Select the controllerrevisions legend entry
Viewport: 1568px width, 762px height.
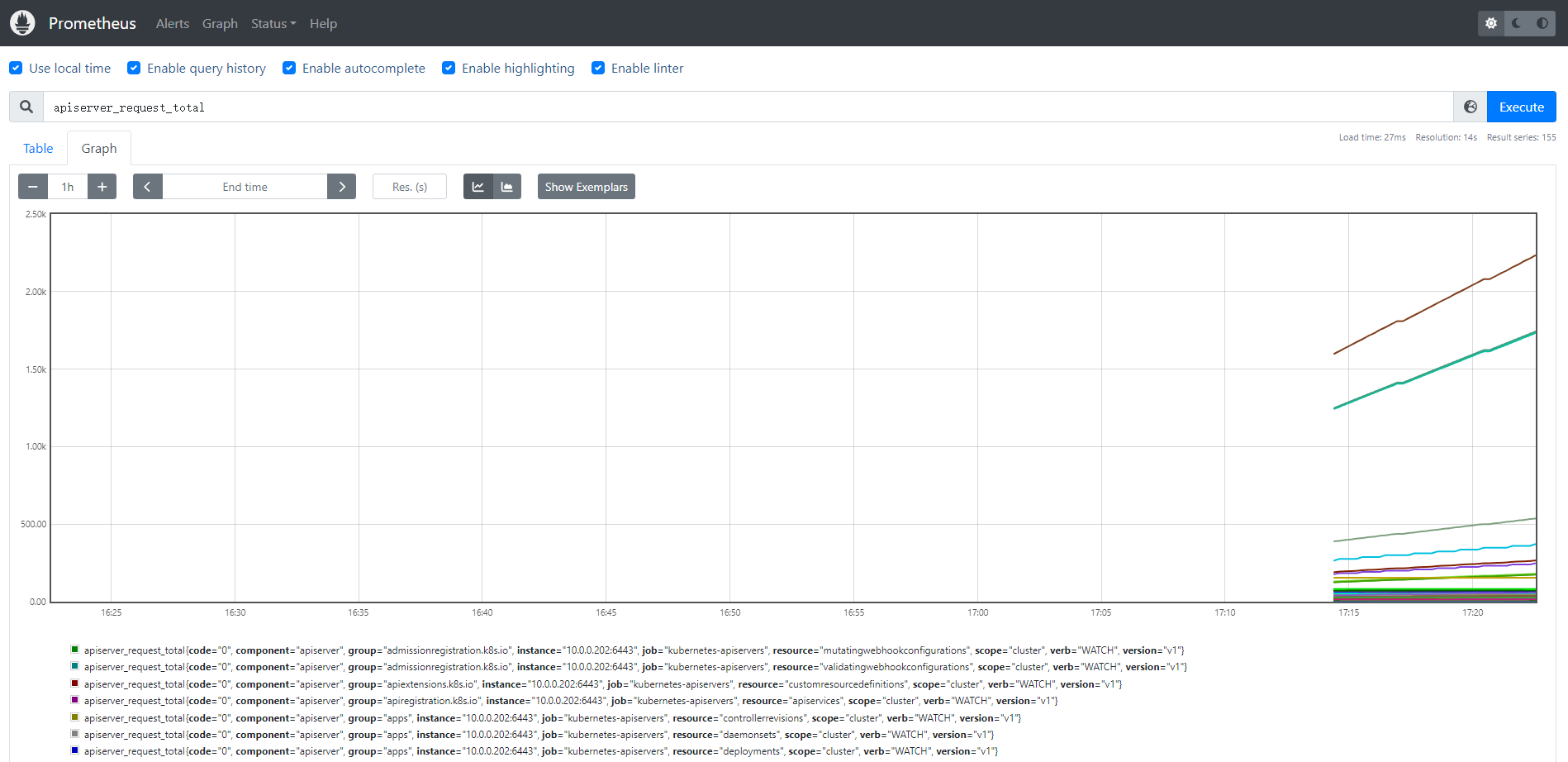point(553,718)
